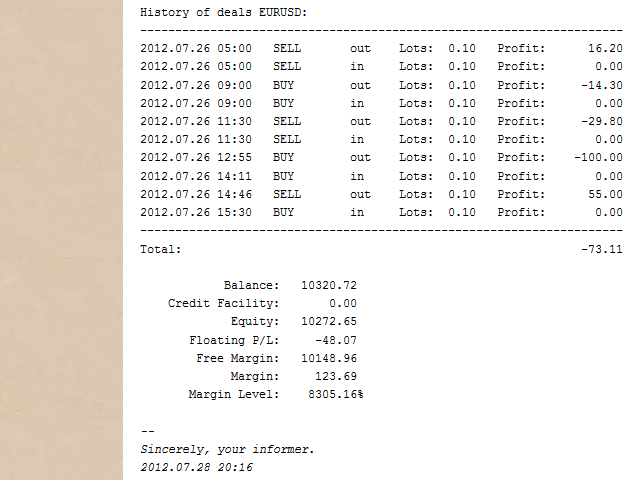The height and width of the screenshot is (480, 640).
Task: Click the -29.80 profit amount
Action: [x=601, y=121]
